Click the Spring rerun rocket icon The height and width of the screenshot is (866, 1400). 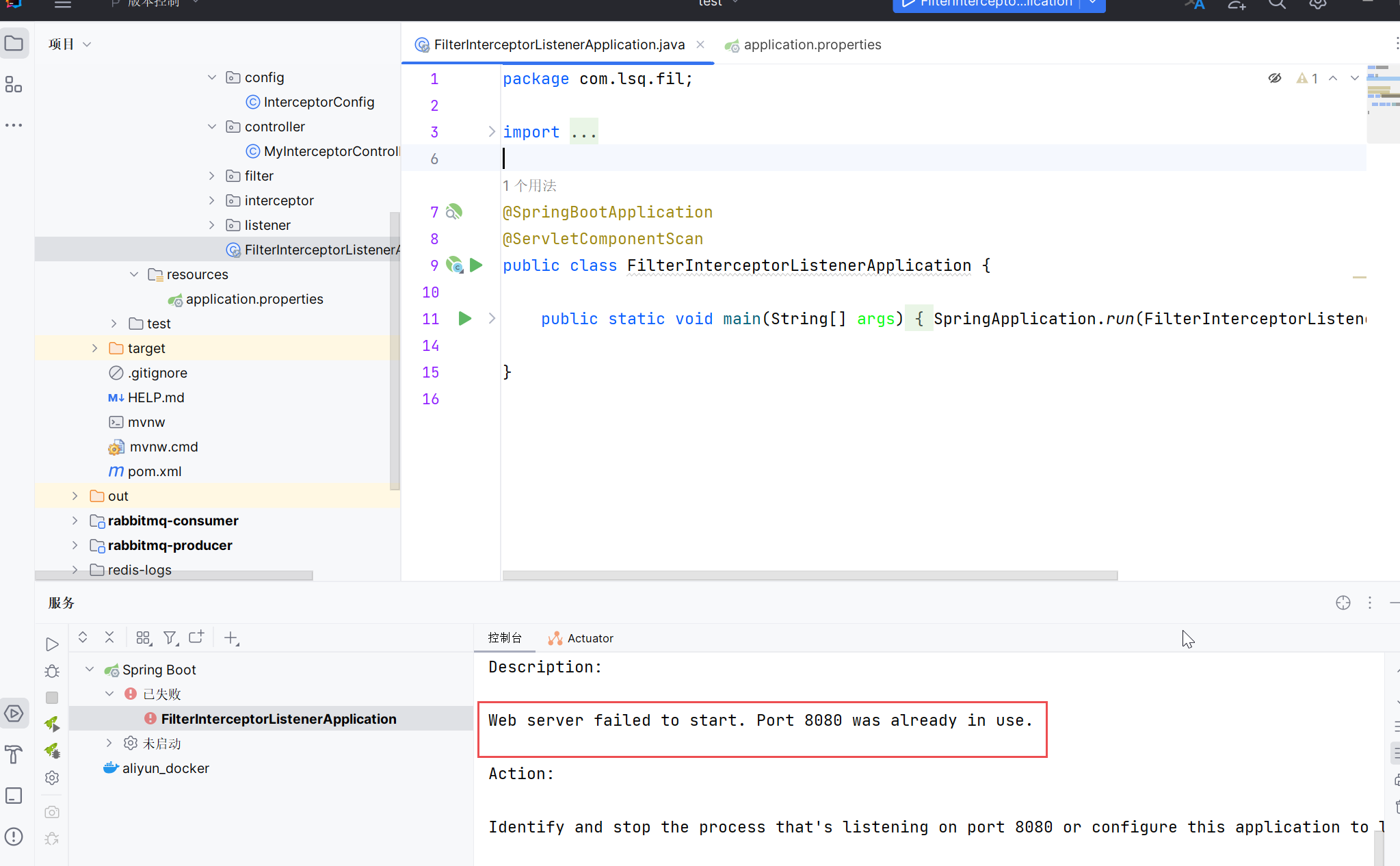(x=52, y=724)
